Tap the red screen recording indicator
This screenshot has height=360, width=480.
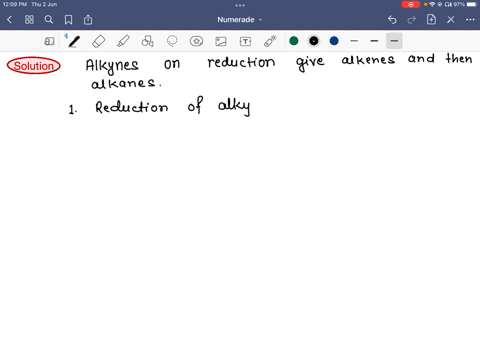click(411, 4)
